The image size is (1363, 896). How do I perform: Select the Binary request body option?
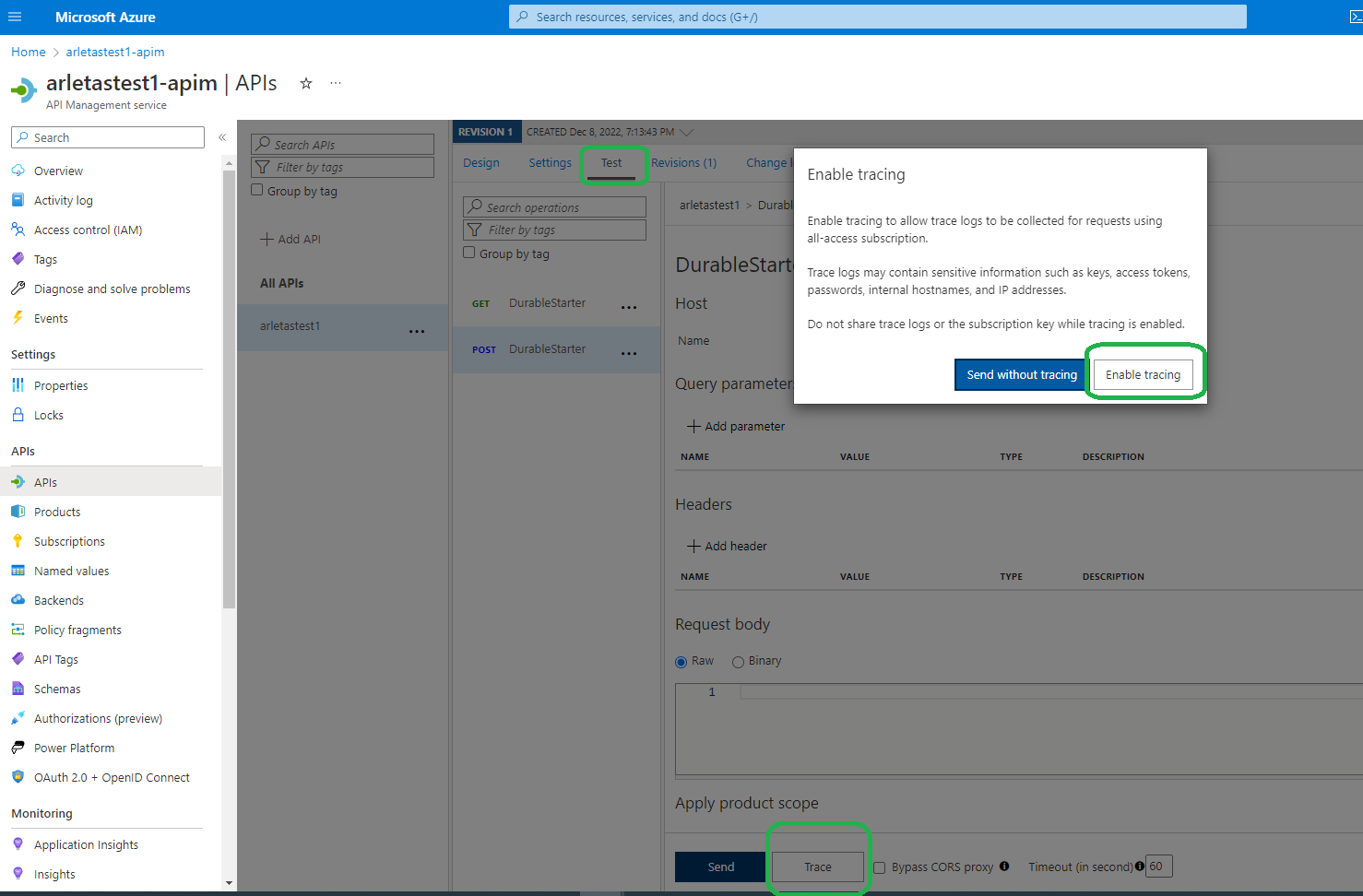[x=738, y=662]
